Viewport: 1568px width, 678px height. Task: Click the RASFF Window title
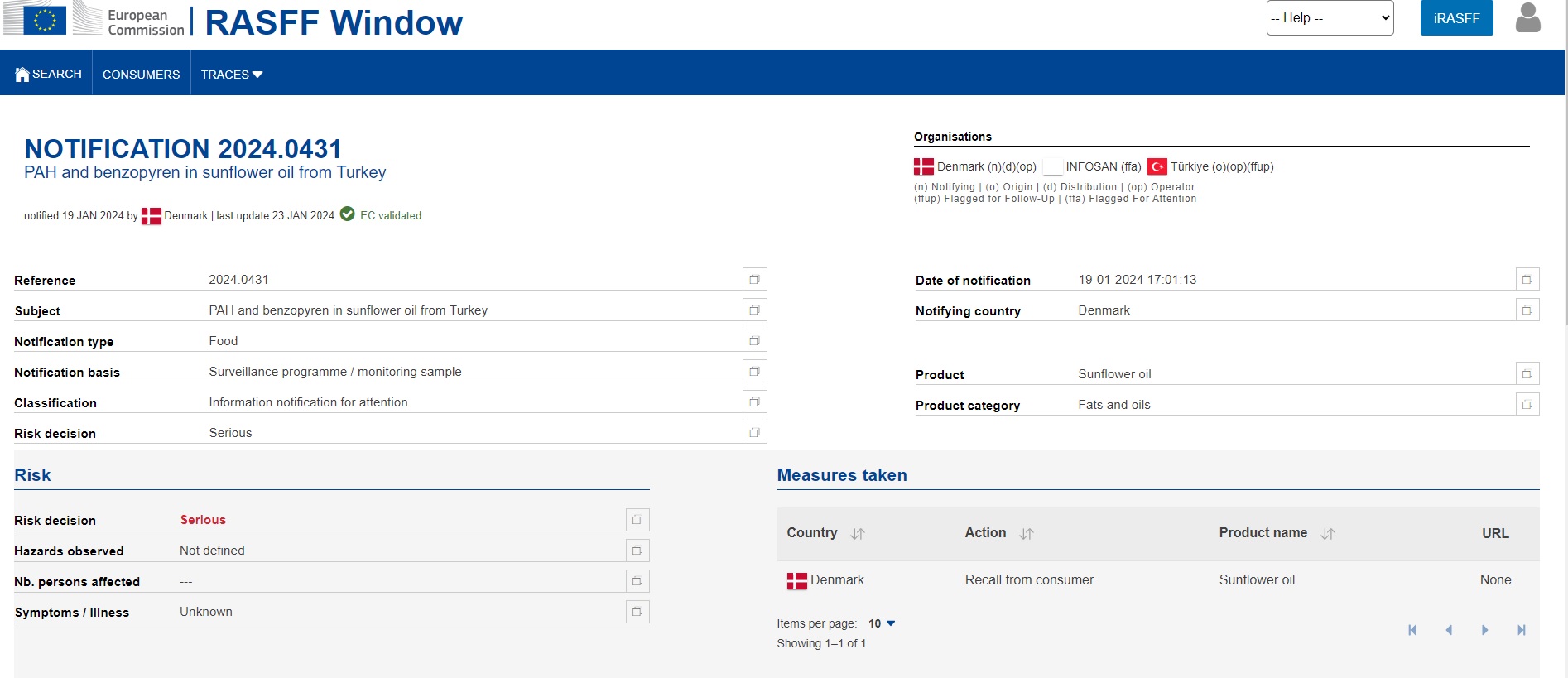(334, 22)
